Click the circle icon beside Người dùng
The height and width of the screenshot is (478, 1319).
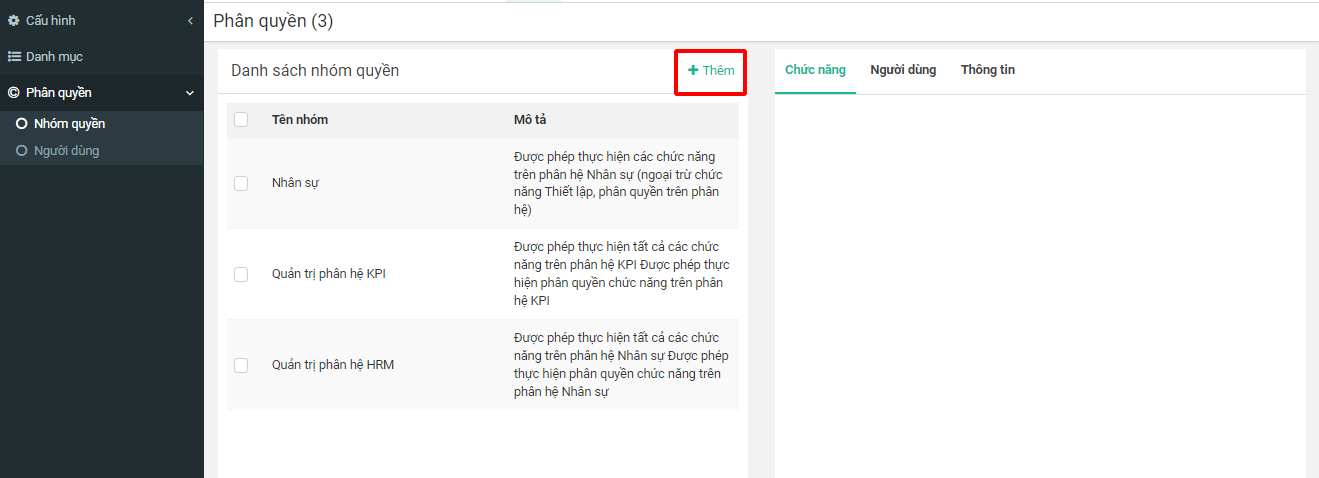(21, 151)
